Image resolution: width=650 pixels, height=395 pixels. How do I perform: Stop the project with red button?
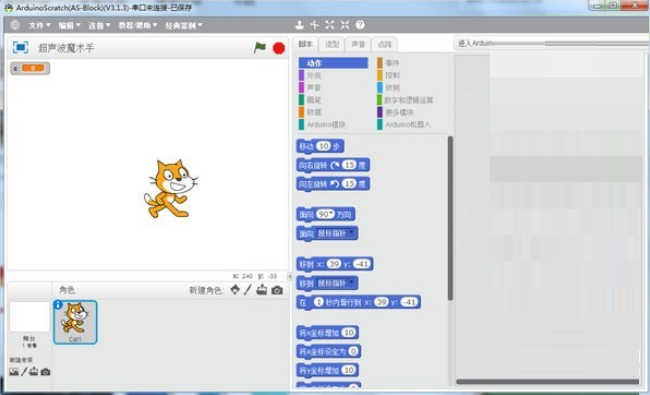point(279,48)
